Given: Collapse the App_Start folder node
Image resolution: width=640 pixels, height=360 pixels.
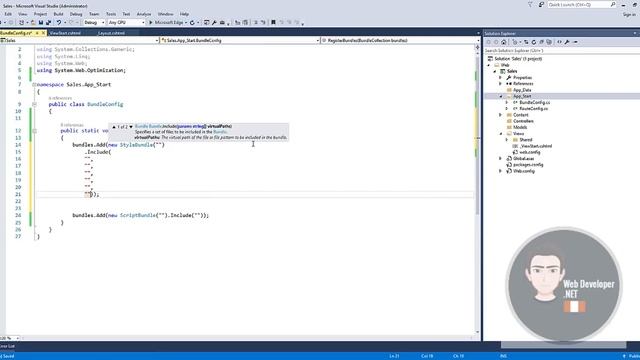Looking at the screenshot, I should click(x=501, y=96).
